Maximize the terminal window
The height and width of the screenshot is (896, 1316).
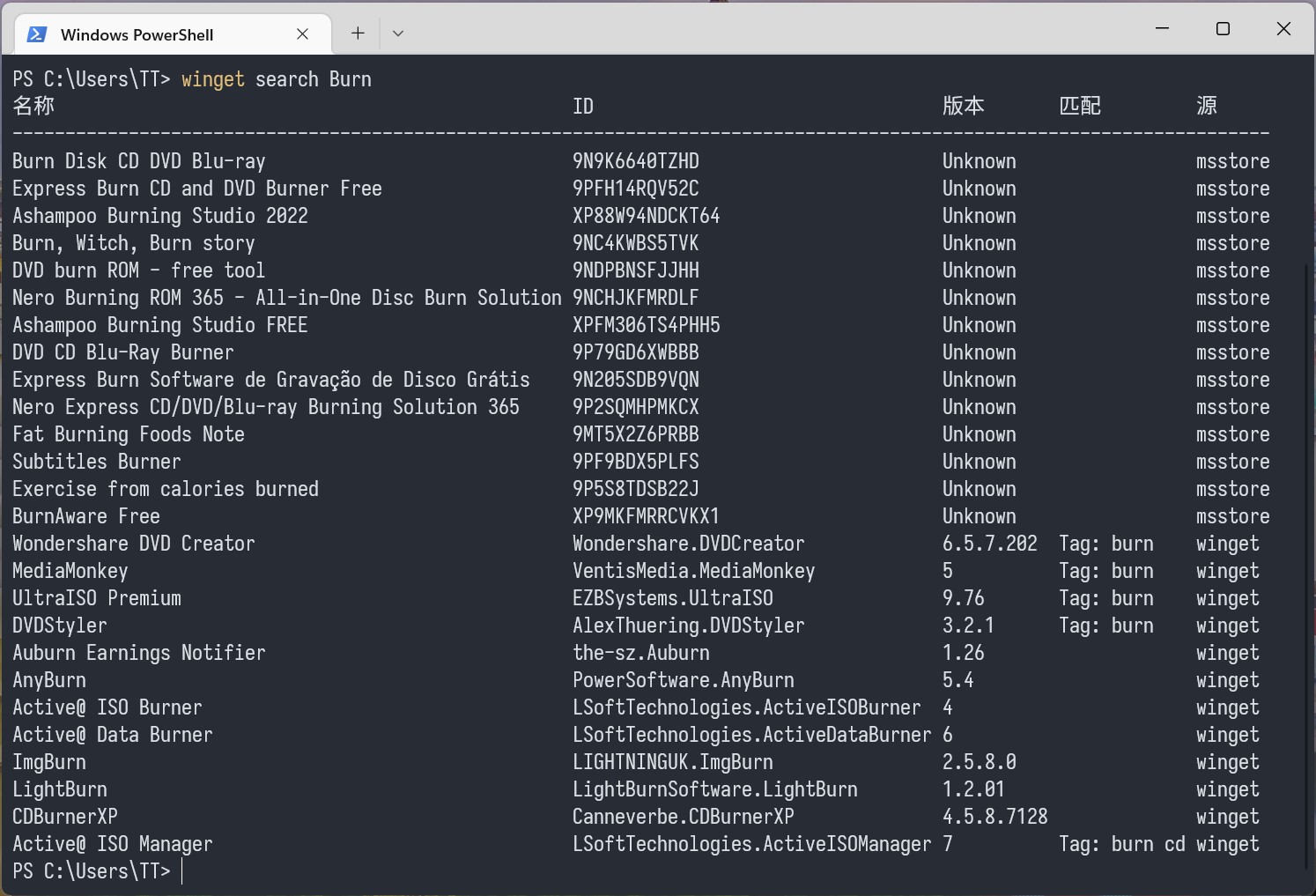pos(1223,29)
